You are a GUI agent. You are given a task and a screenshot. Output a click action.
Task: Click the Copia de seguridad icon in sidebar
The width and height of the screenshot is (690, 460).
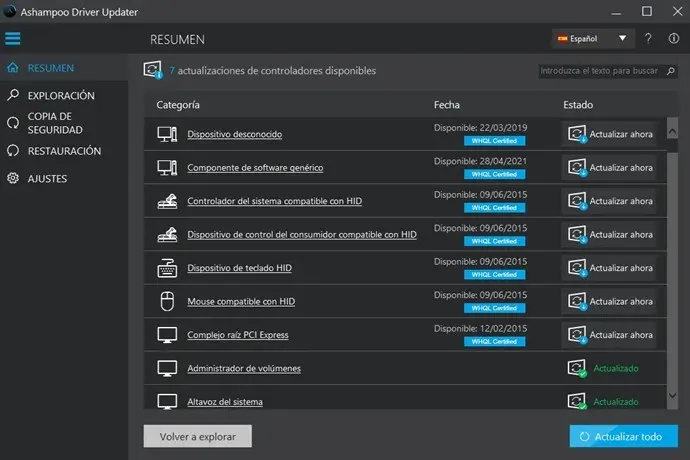point(13,123)
